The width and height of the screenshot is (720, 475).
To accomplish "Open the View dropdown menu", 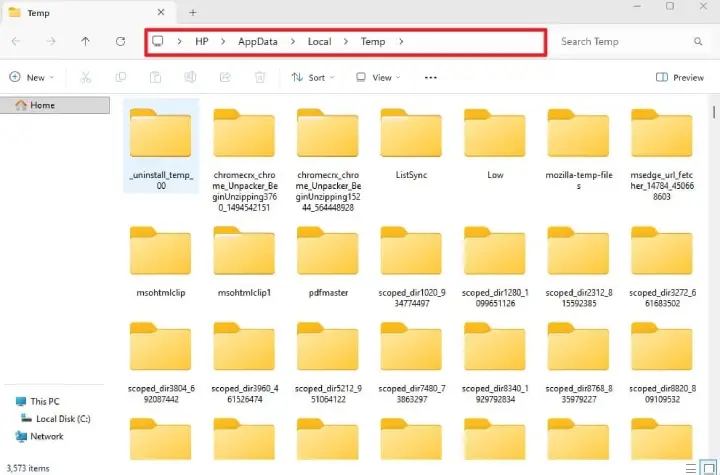I will click(x=378, y=77).
